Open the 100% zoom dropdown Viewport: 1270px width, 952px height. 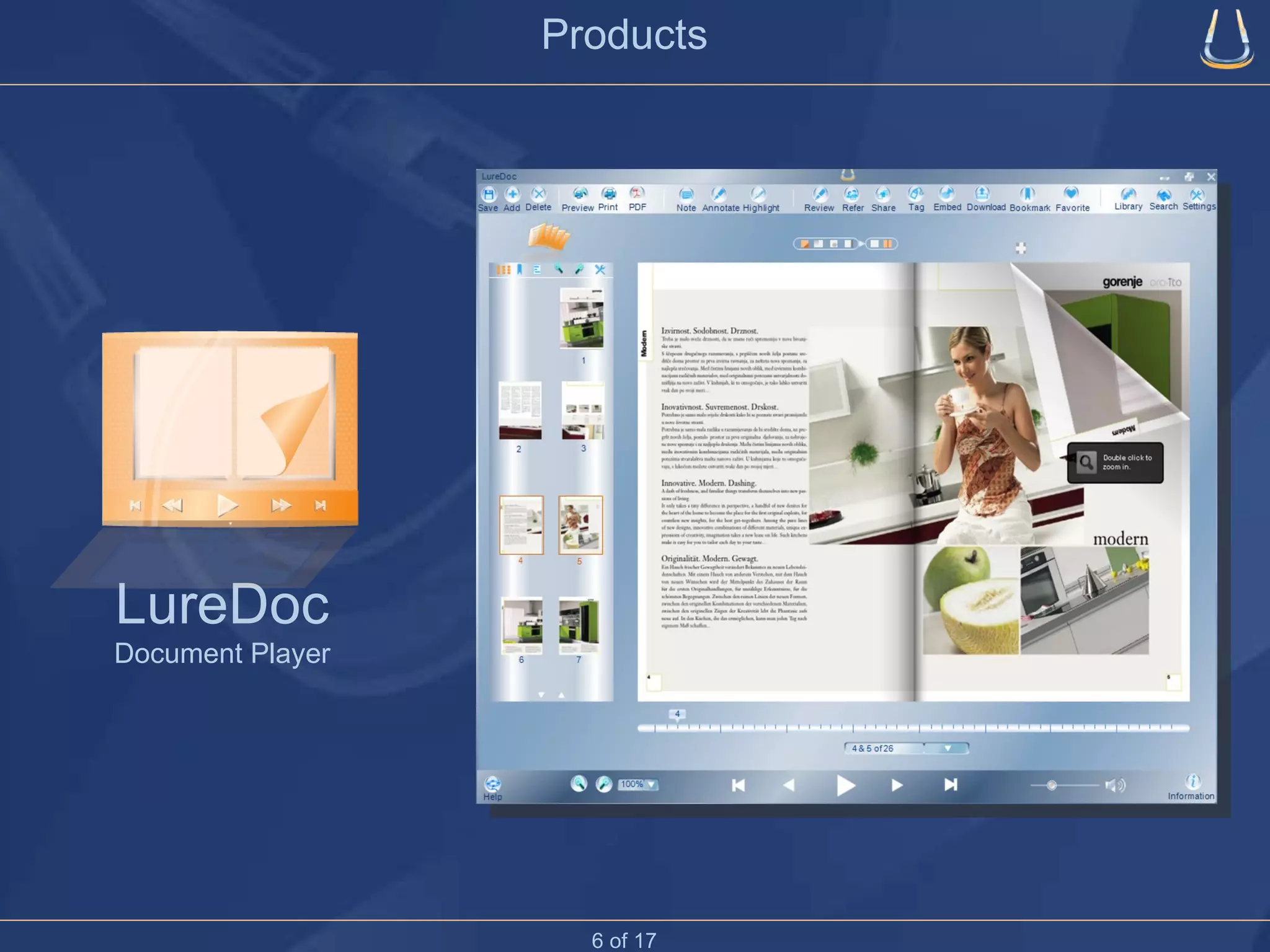coord(638,785)
